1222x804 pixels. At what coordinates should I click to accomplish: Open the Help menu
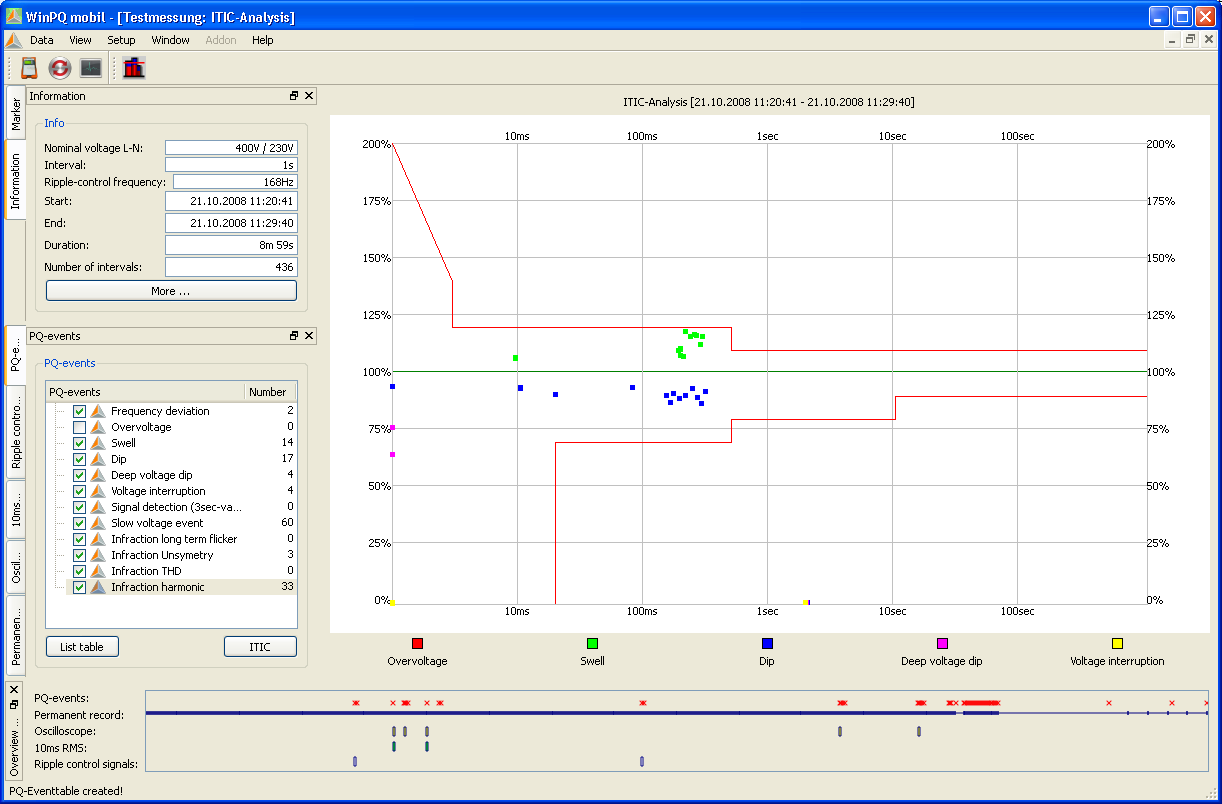pos(262,40)
